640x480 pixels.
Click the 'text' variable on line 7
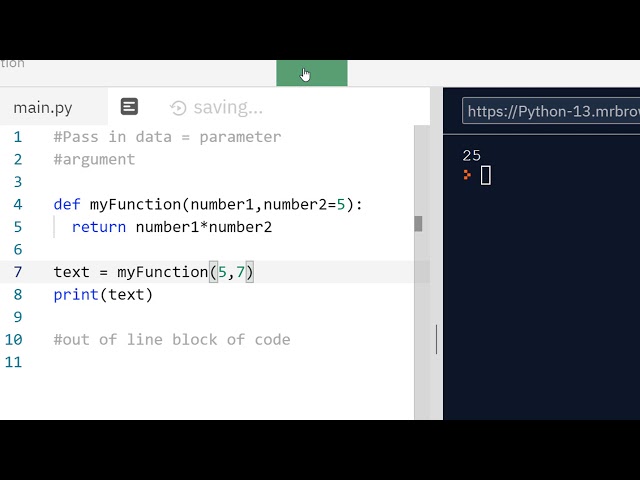[x=71, y=272]
